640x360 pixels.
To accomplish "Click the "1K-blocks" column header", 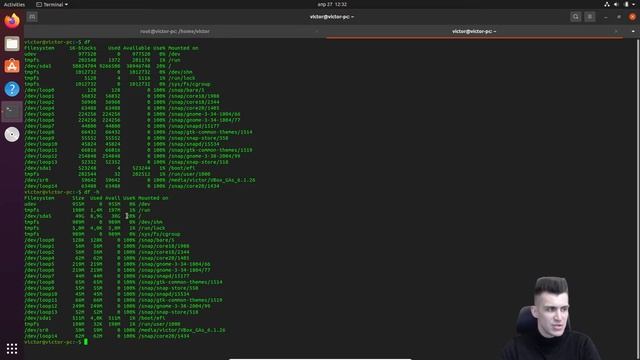I will coord(82,48).
